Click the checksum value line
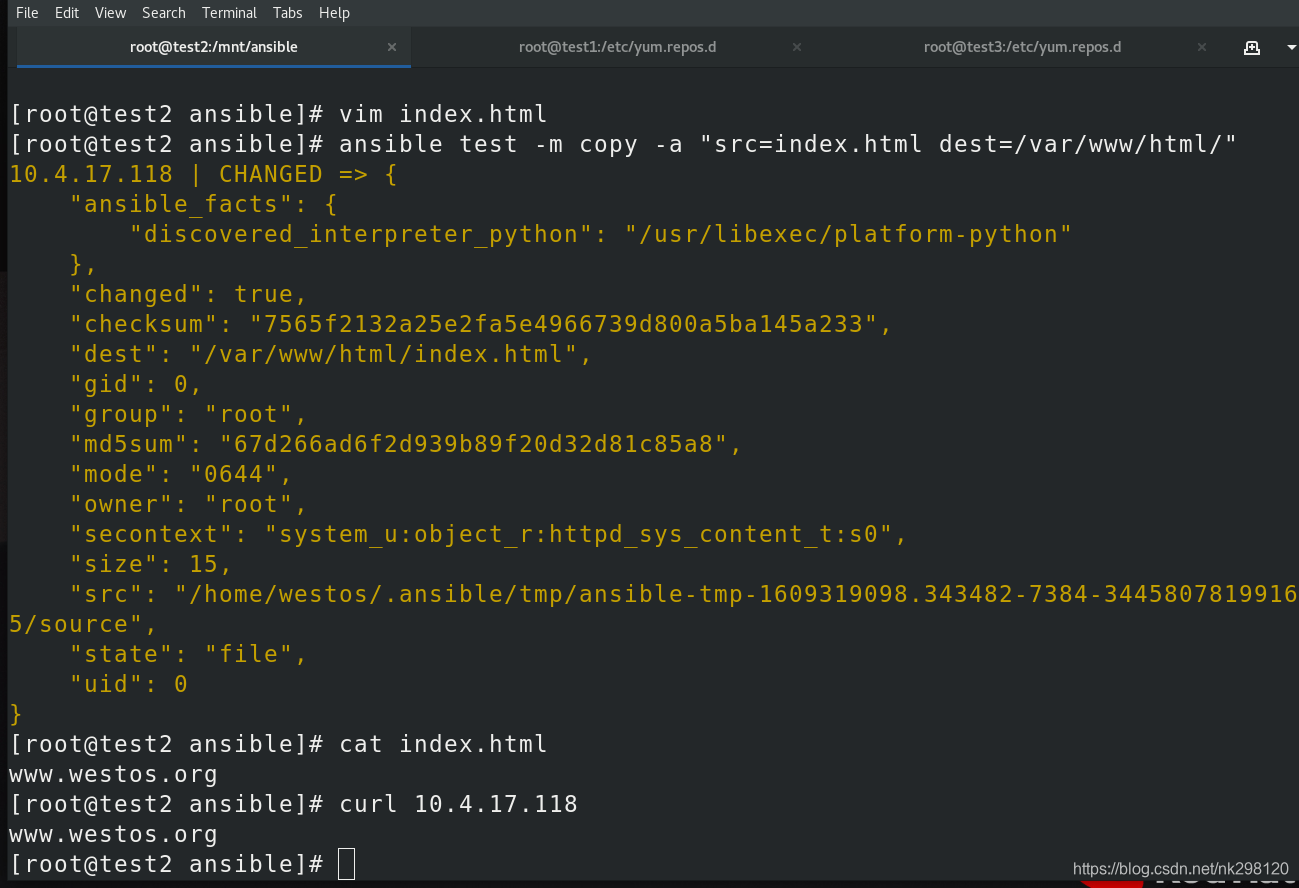The image size is (1299, 888). (480, 324)
